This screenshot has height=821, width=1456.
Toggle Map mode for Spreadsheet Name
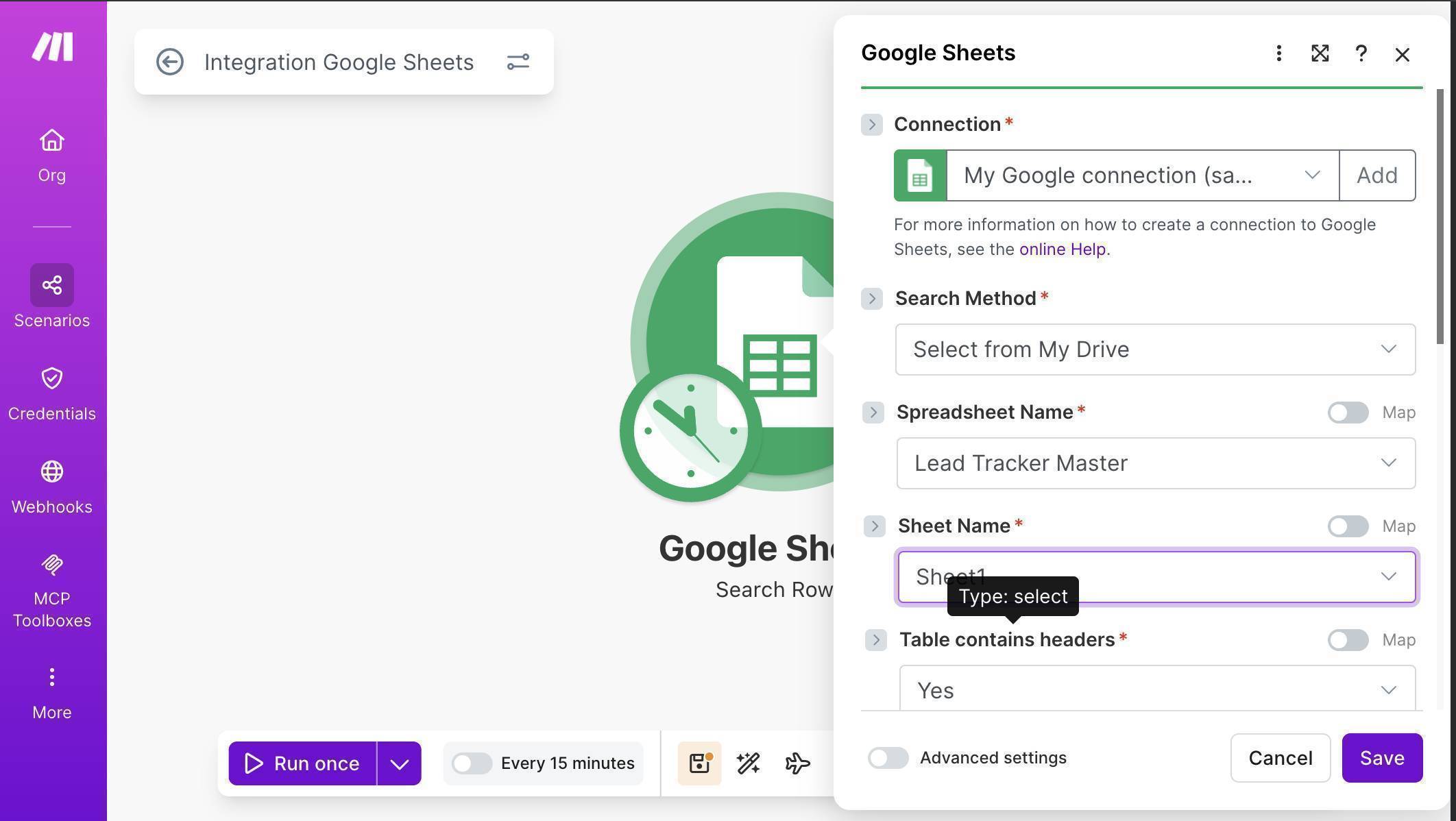click(1347, 412)
